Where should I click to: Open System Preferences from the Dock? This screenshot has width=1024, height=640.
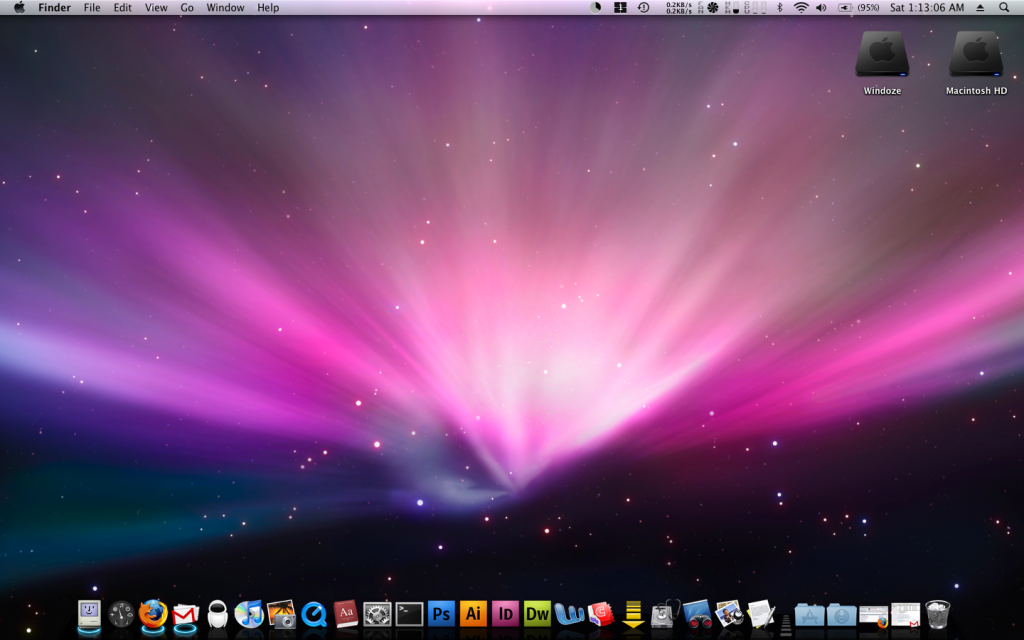click(377, 615)
